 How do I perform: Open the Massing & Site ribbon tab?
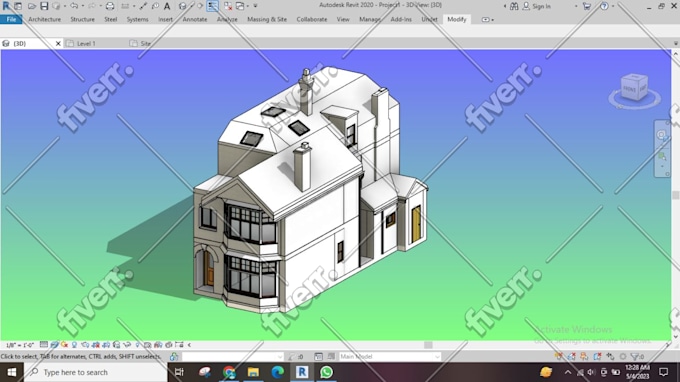pos(267,20)
